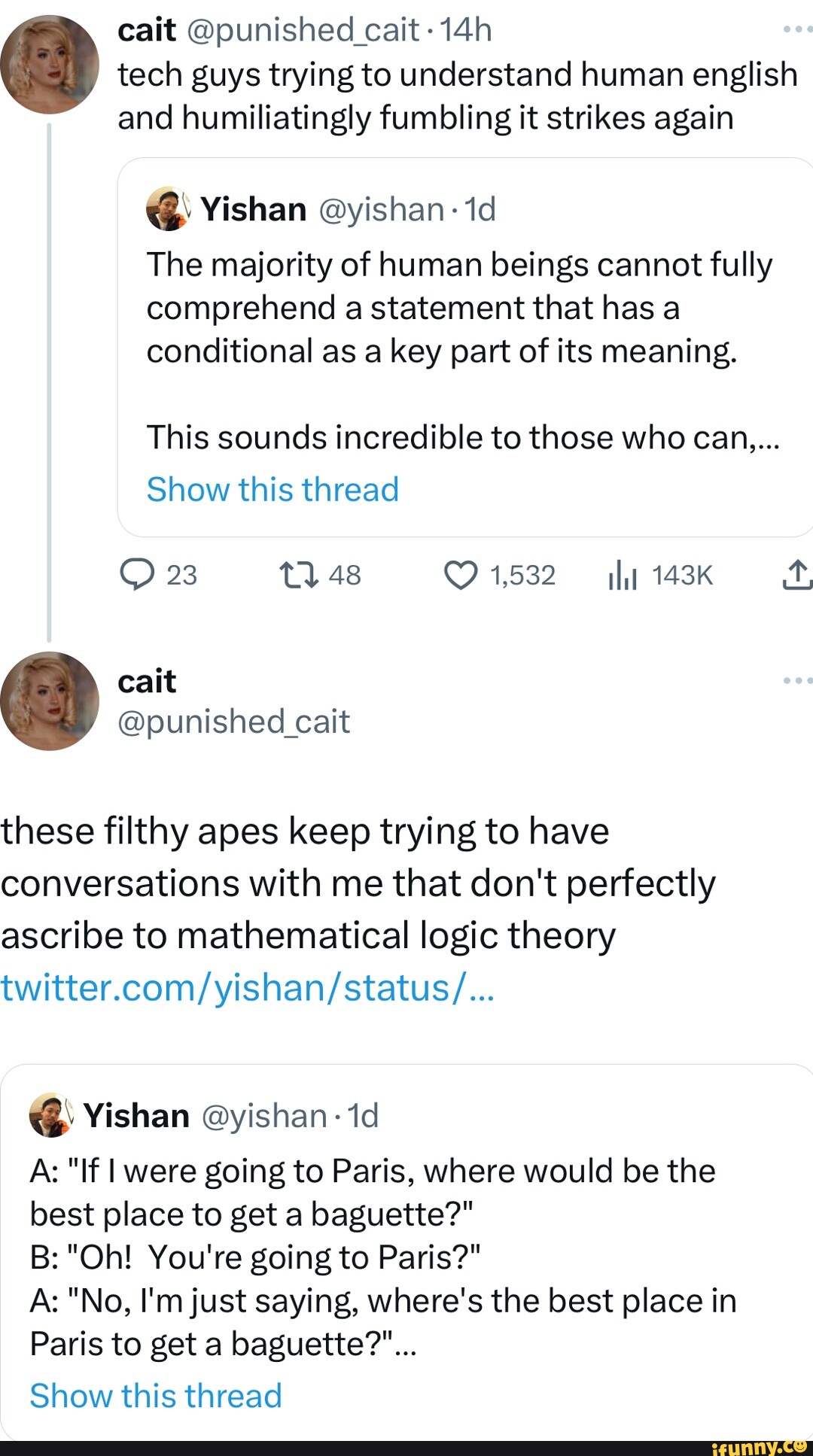Click the @punished_cait handle below cait's name

tap(233, 722)
